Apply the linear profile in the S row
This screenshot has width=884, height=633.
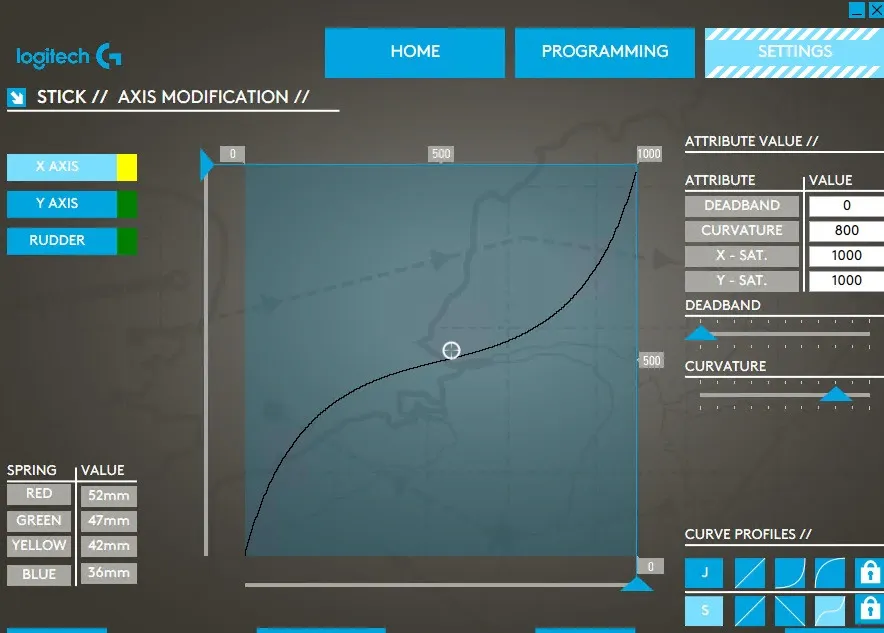750,610
